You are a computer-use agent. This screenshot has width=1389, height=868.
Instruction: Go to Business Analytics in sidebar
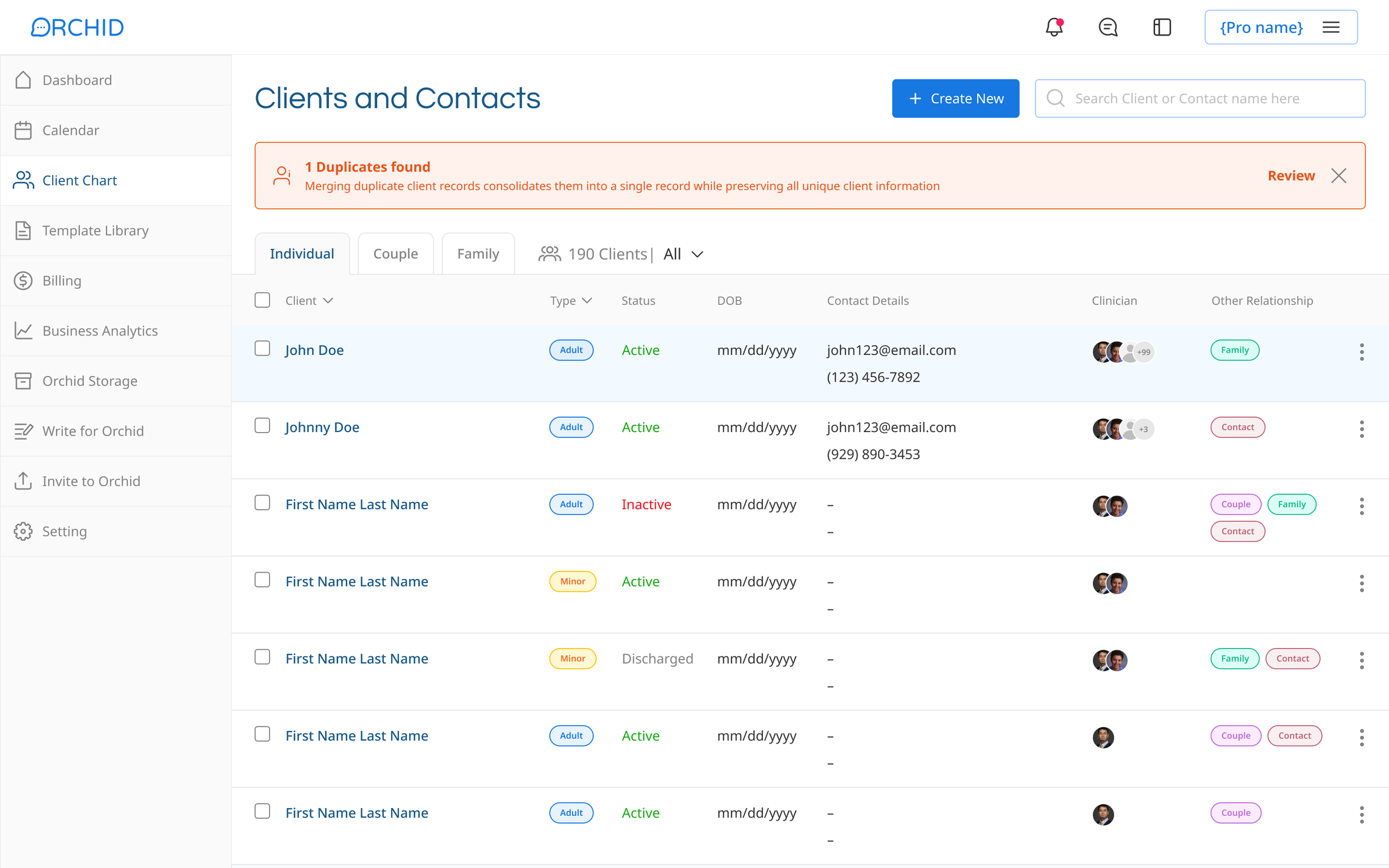tap(99, 330)
